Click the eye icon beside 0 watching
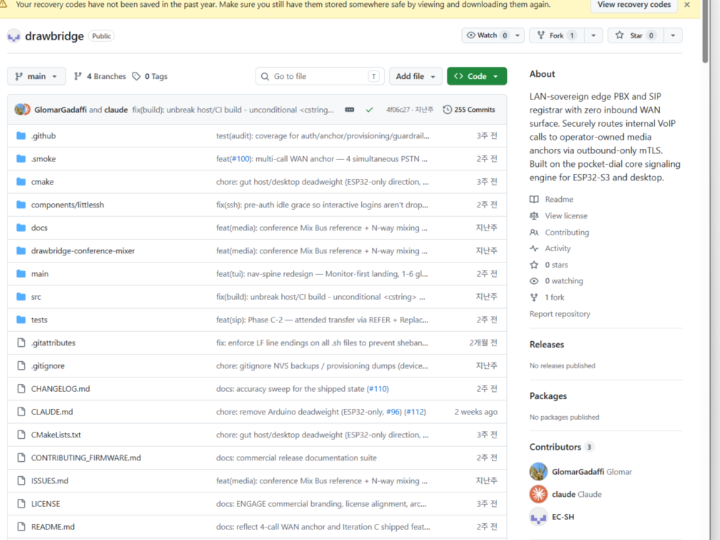The image size is (720, 540). [534, 281]
